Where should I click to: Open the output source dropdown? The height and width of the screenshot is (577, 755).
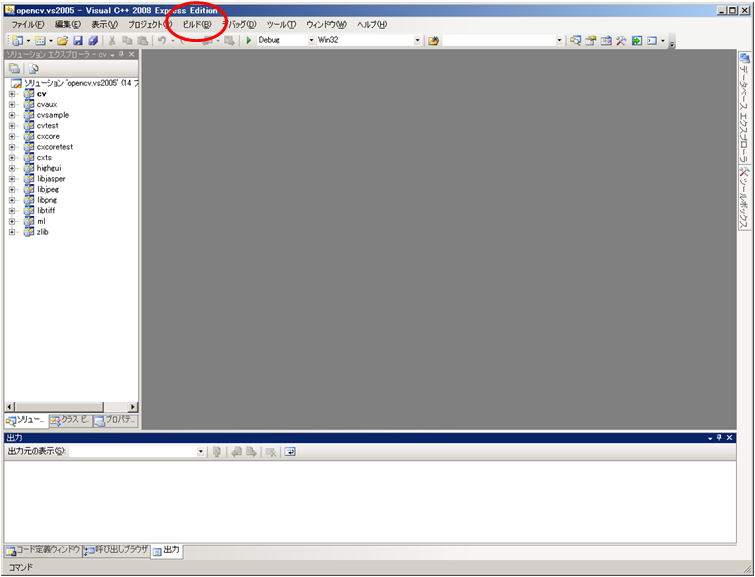click(x=201, y=452)
